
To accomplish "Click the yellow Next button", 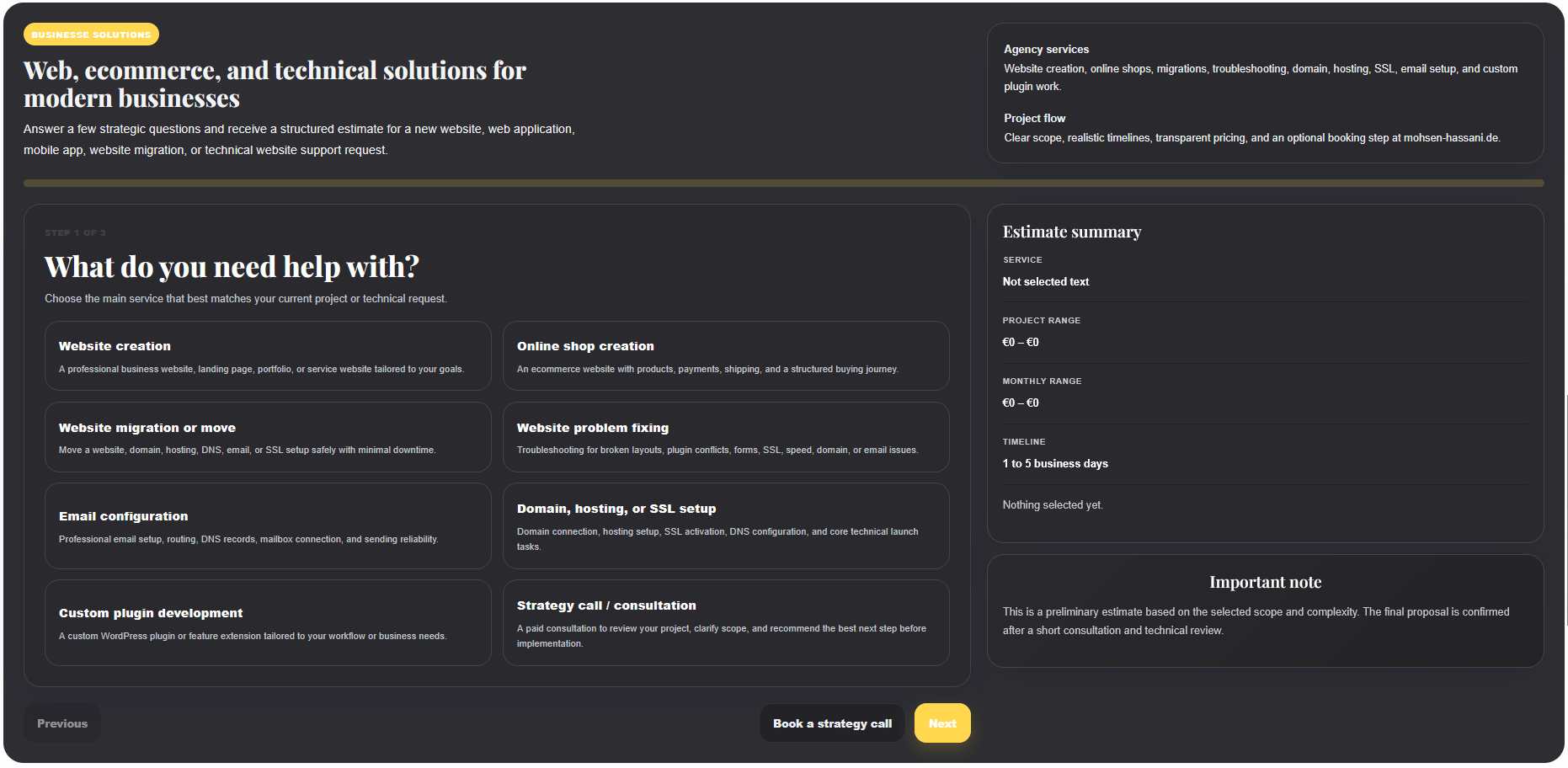I will pyautogui.click(x=942, y=723).
